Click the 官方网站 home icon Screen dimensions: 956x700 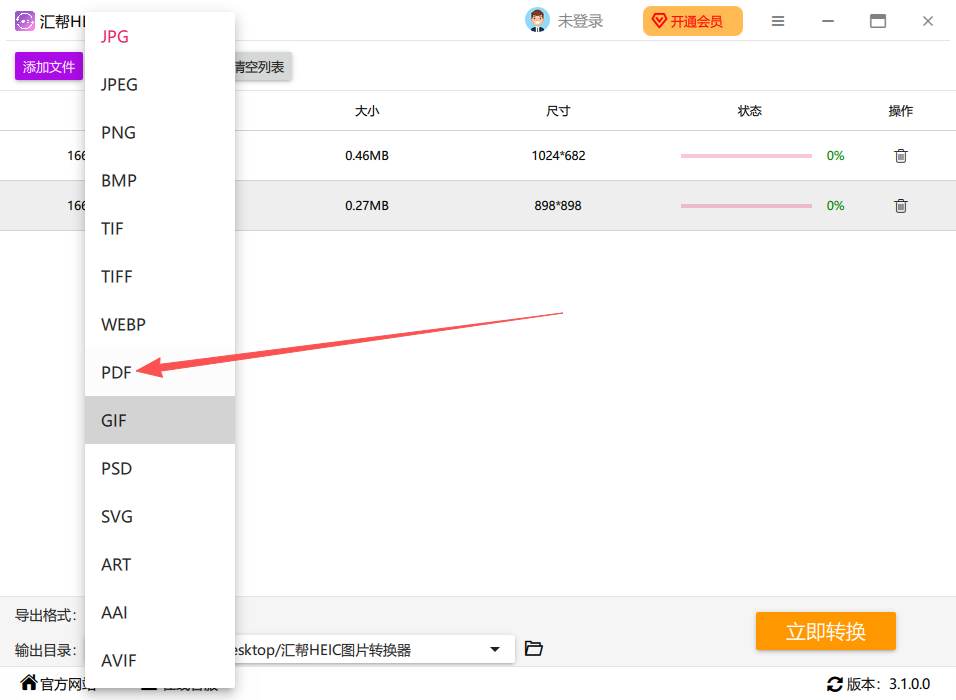point(29,682)
